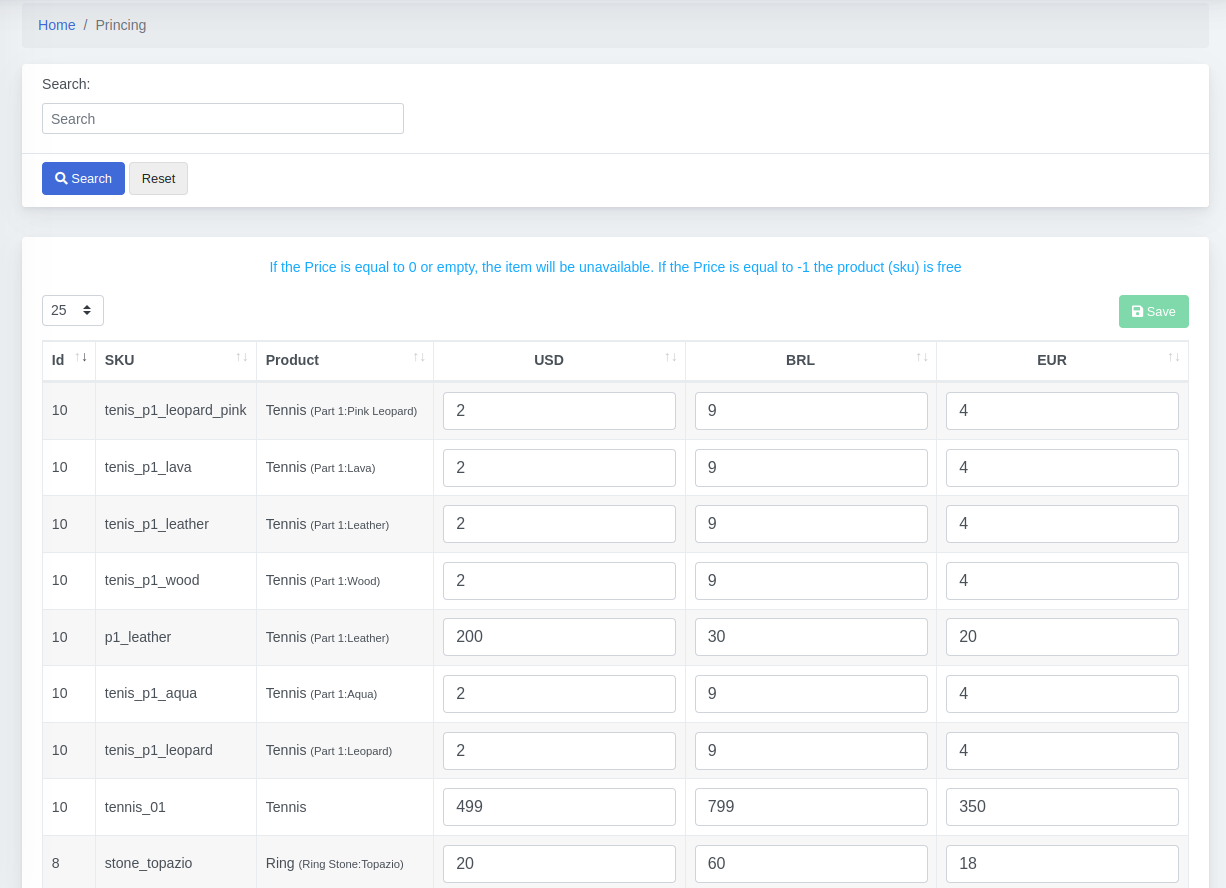Save pricing with the green Save button

pyautogui.click(x=1153, y=311)
